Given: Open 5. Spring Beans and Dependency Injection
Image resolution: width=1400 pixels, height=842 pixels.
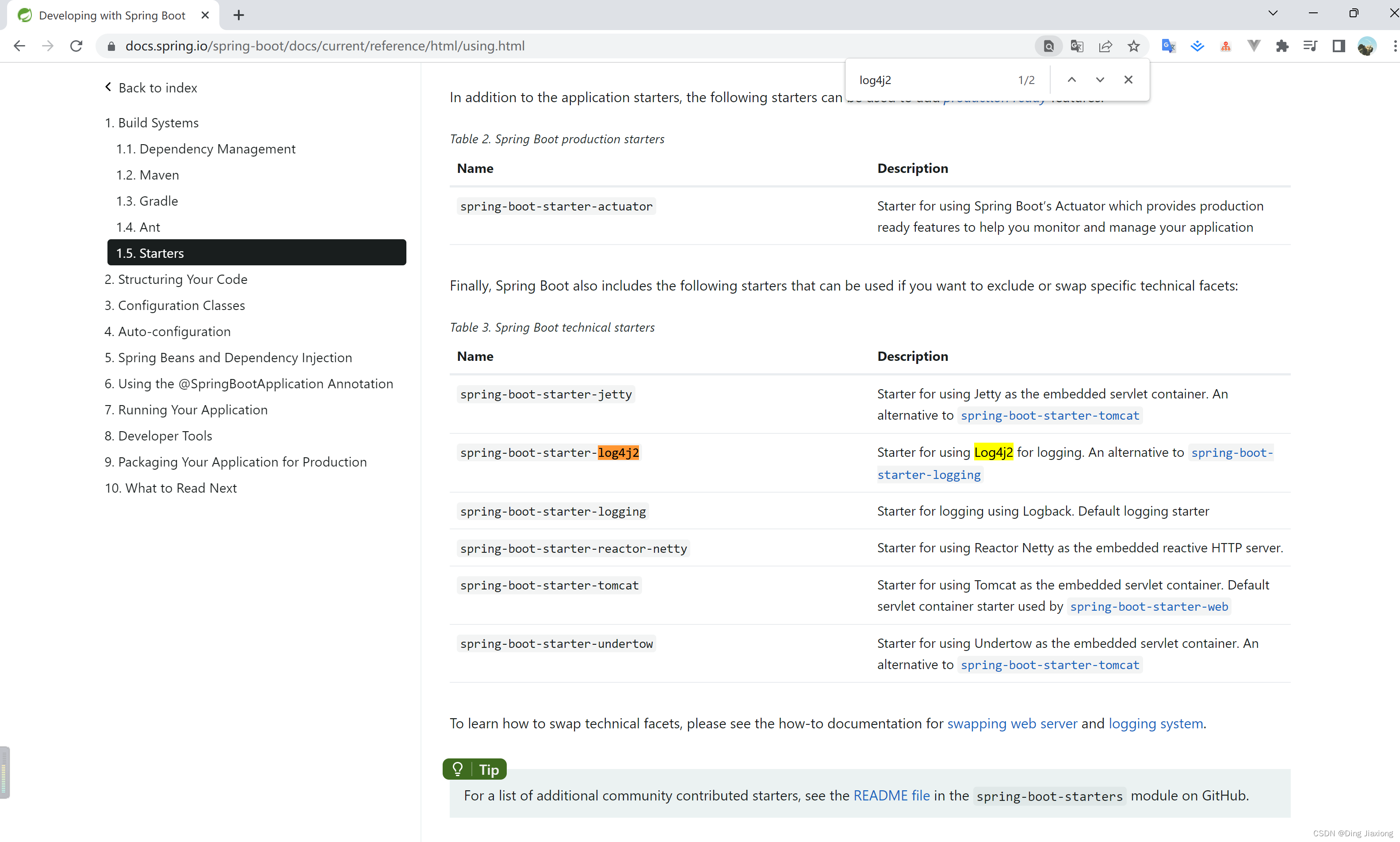Looking at the screenshot, I should click(228, 358).
